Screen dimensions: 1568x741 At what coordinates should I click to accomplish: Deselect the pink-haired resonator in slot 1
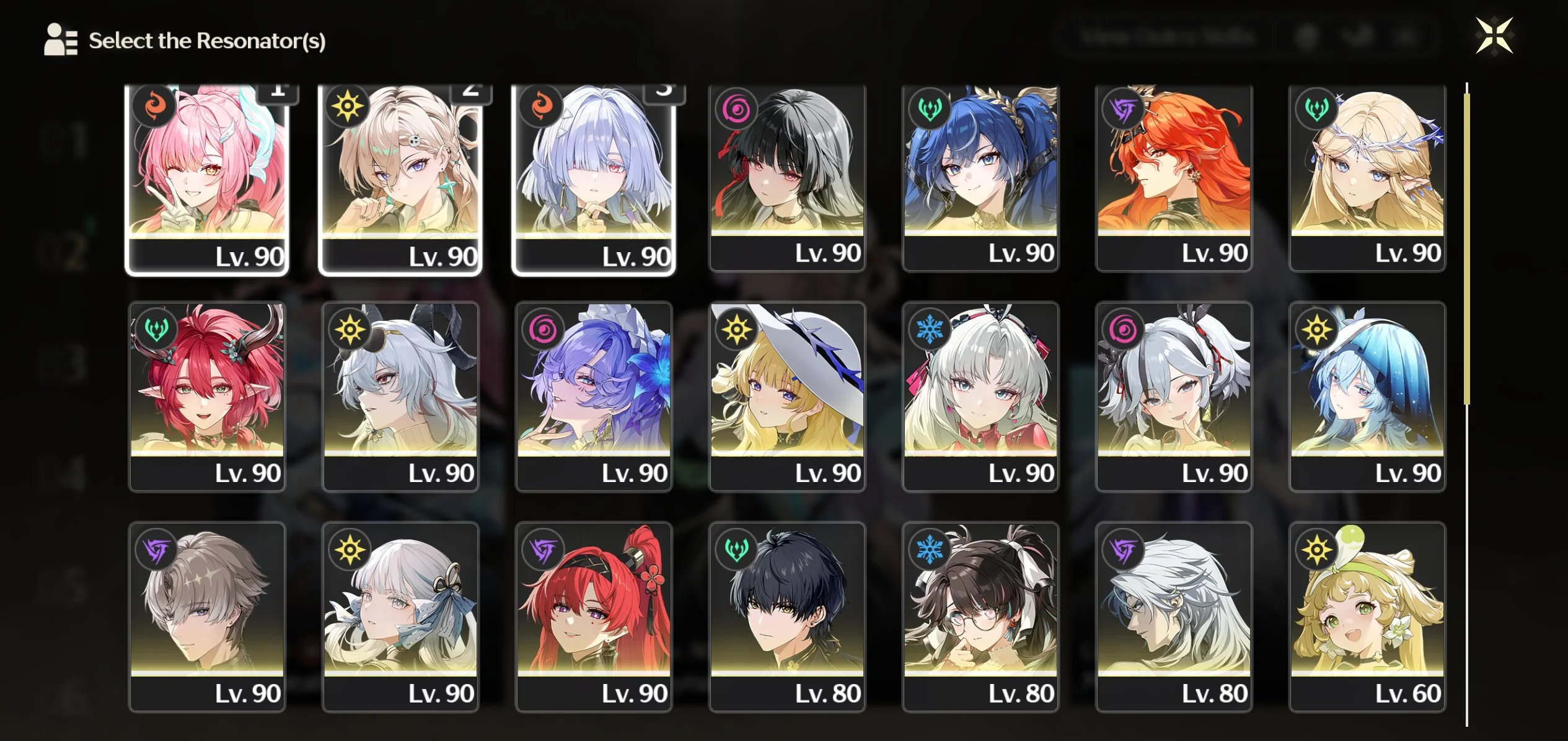tap(207, 179)
